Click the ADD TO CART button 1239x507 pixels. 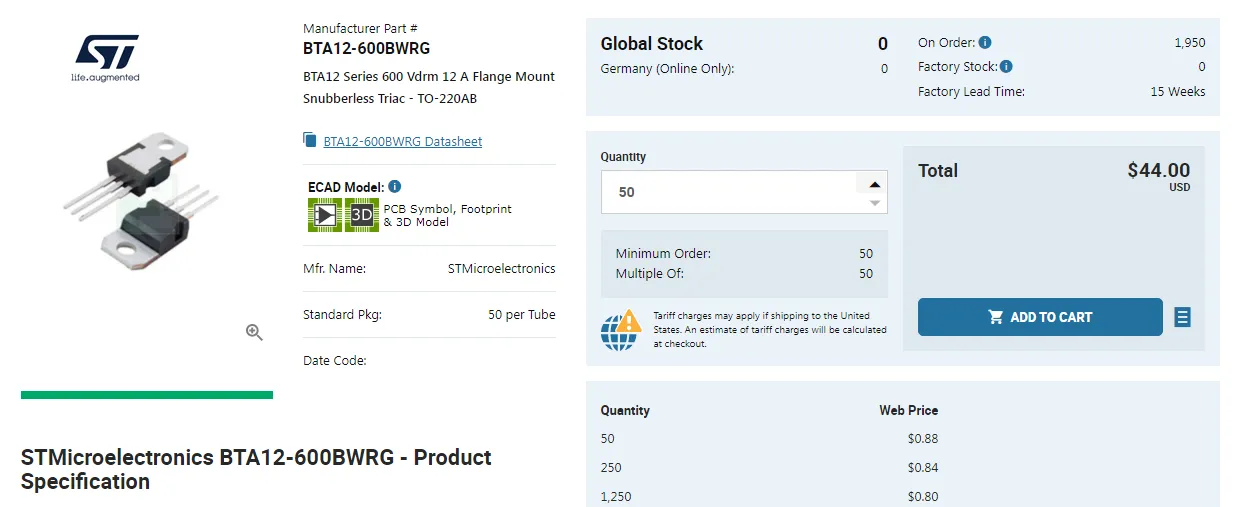click(x=1040, y=317)
